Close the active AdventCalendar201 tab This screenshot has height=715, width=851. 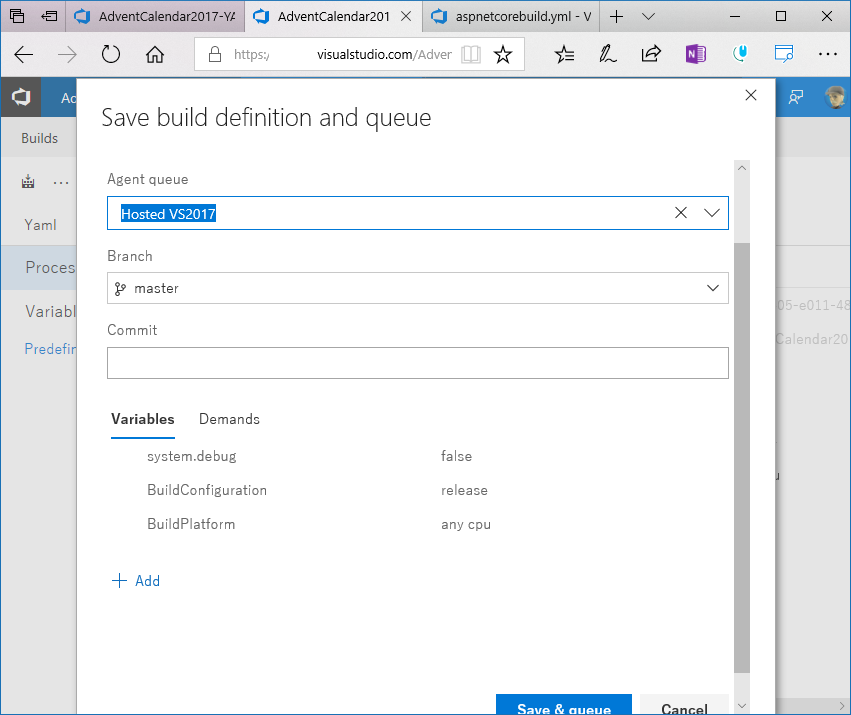click(x=406, y=16)
